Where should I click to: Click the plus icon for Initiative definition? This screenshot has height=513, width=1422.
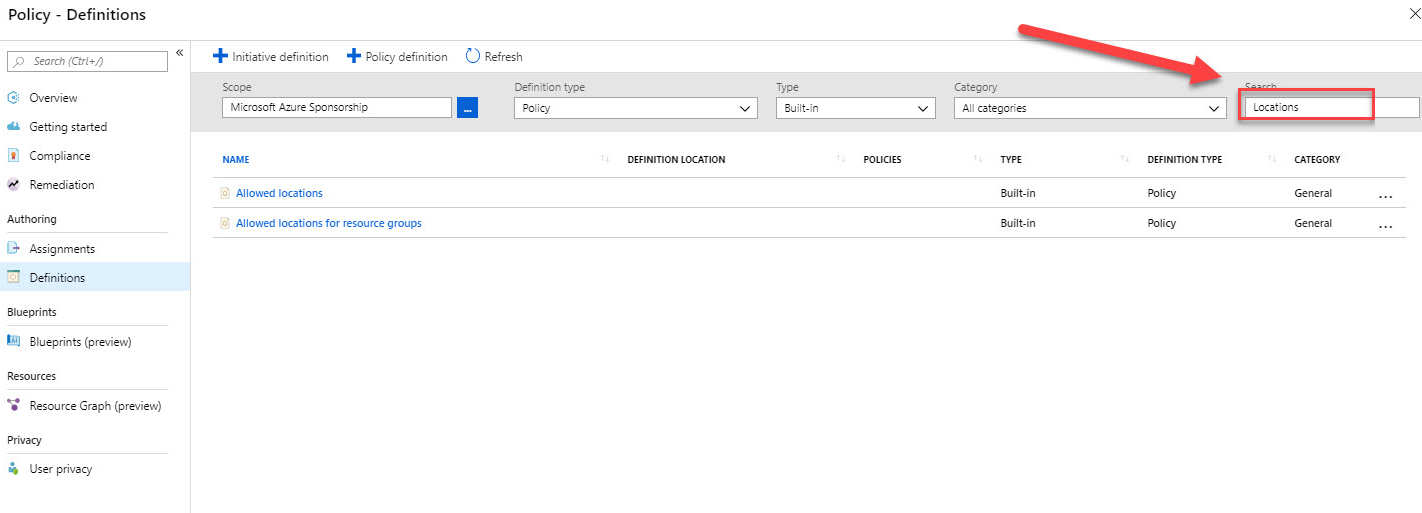(x=221, y=57)
